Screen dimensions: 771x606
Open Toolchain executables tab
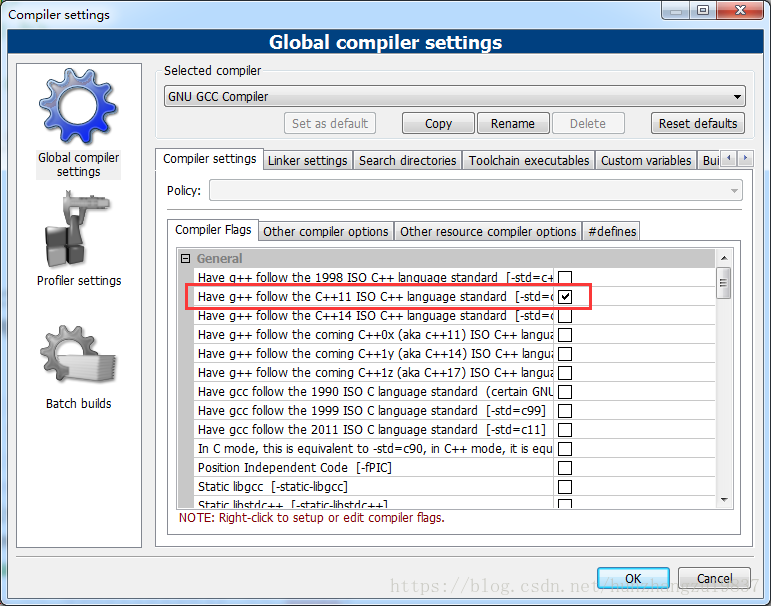(x=529, y=160)
